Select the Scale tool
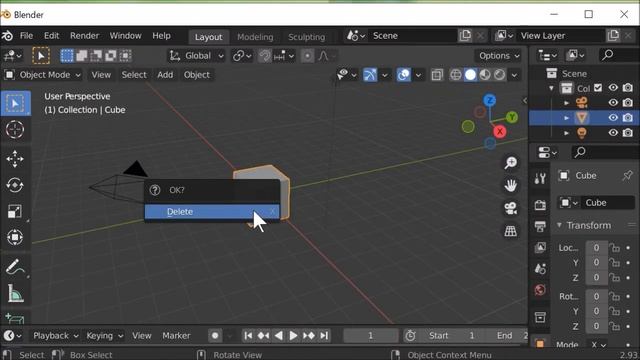 pos(15,211)
